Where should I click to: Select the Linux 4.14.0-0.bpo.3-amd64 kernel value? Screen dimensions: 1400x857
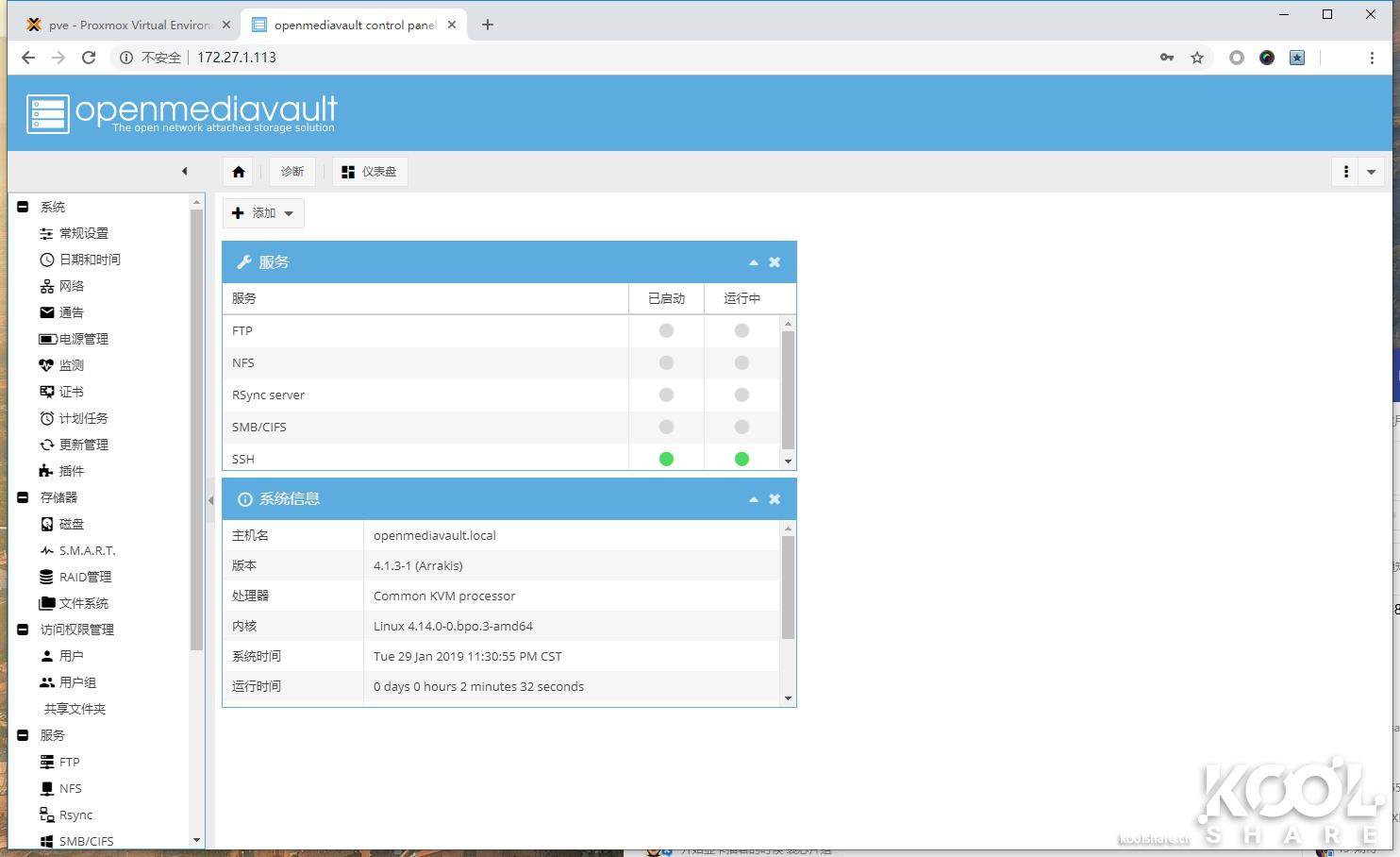(x=453, y=626)
